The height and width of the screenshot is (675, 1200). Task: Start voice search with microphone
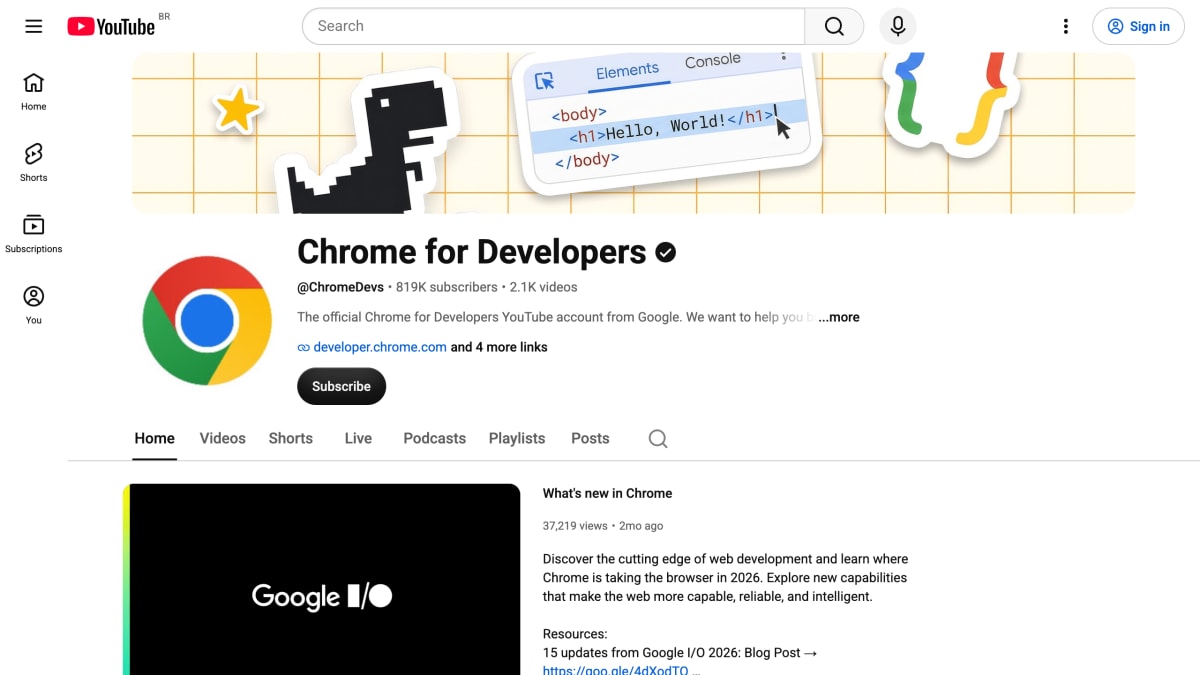point(898,26)
